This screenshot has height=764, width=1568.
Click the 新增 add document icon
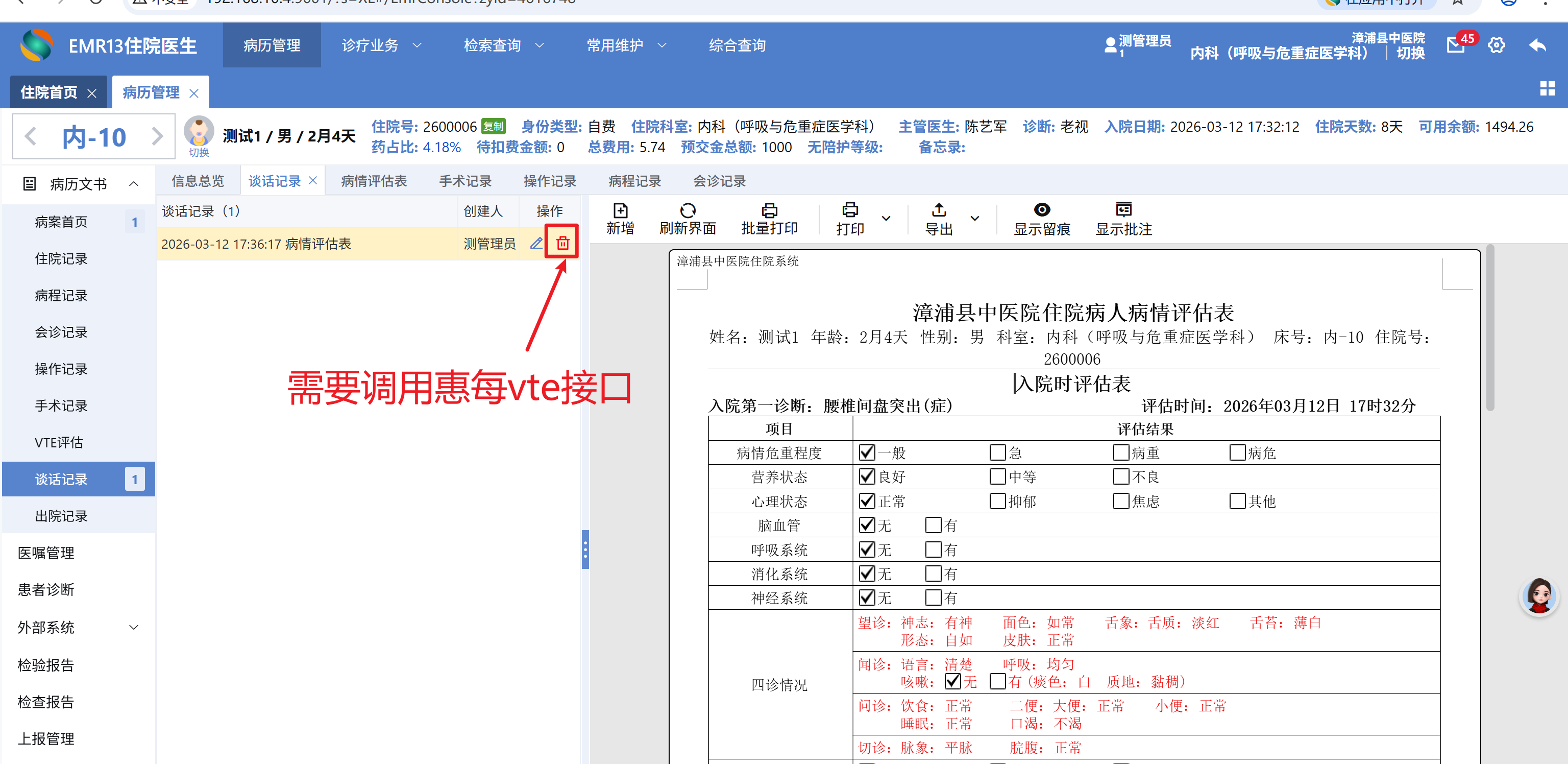pos(620,210)
